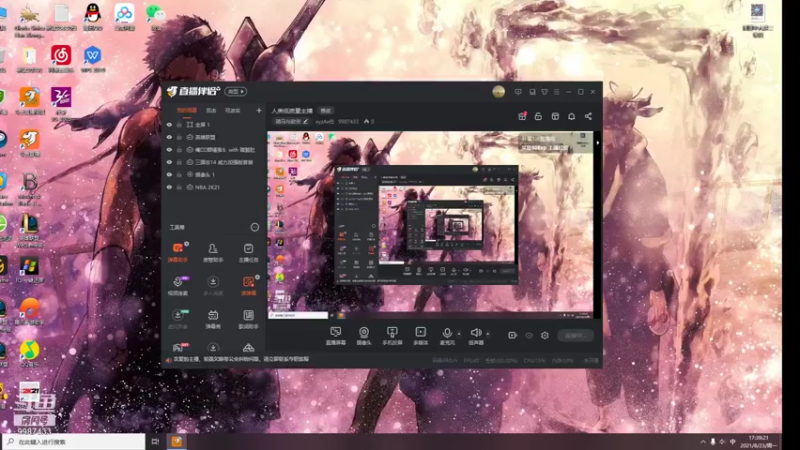Toggle lock on 英雄联盟 source
The width and height of the screenshot is (800, 450).
179,137
